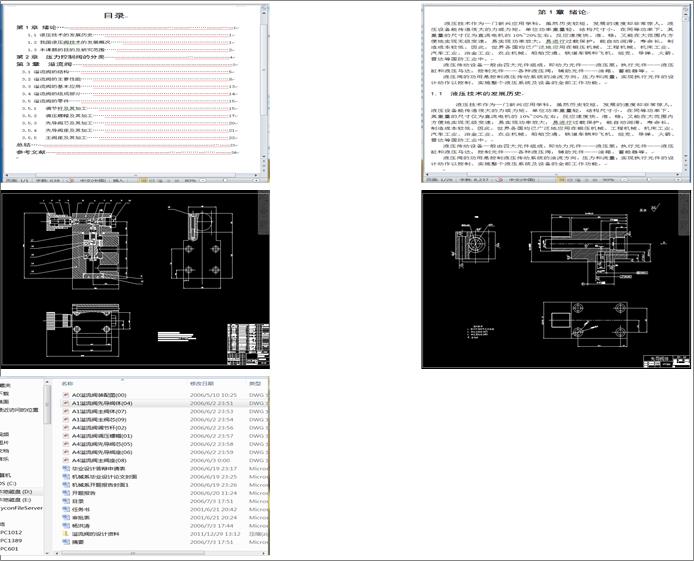Viewport: 694px width, 561px height.
Task: Click title block in assembly CAD drawing
Action: (x=248, y=344)
